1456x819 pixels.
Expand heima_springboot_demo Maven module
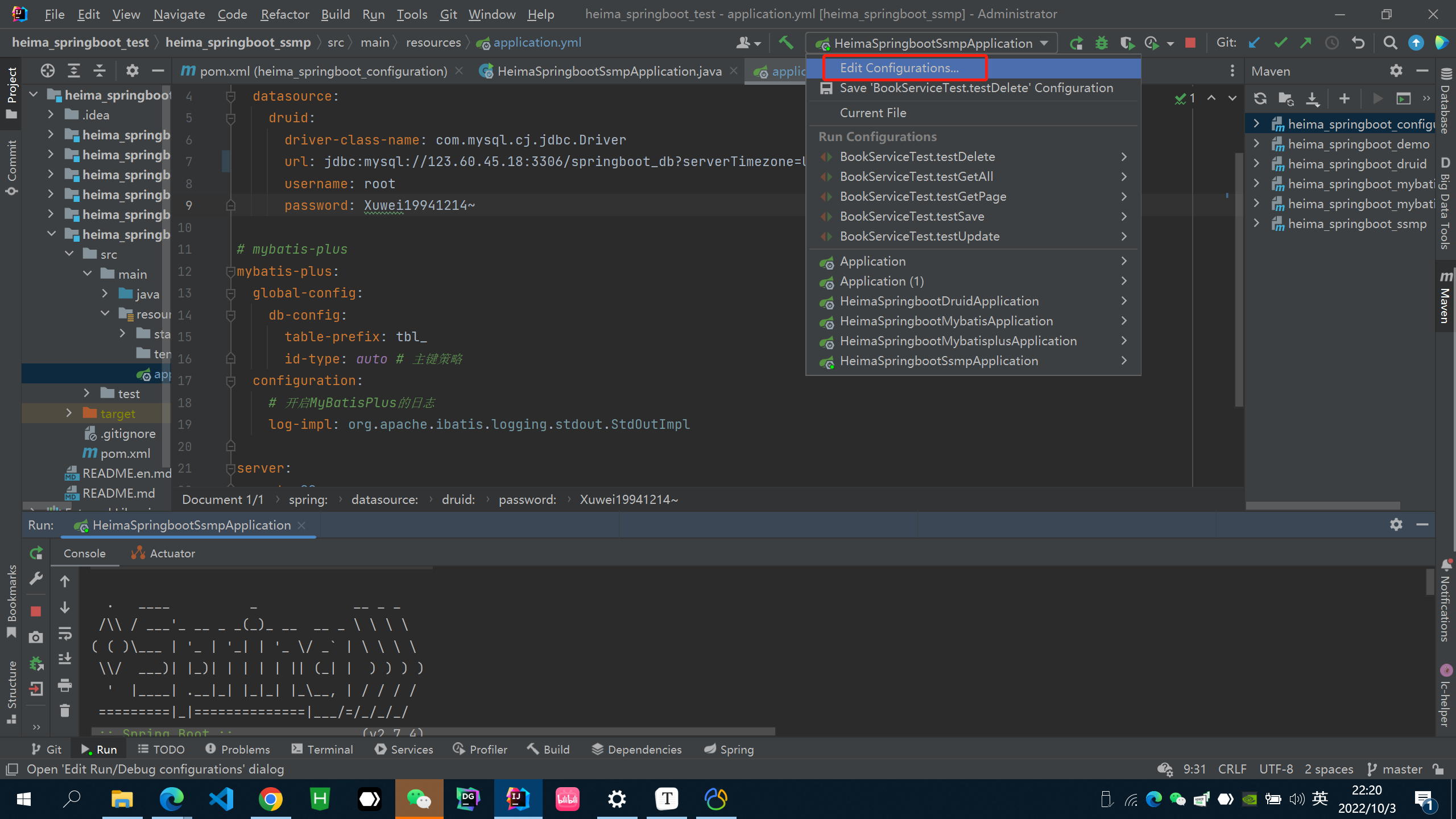click(1257, 144)
